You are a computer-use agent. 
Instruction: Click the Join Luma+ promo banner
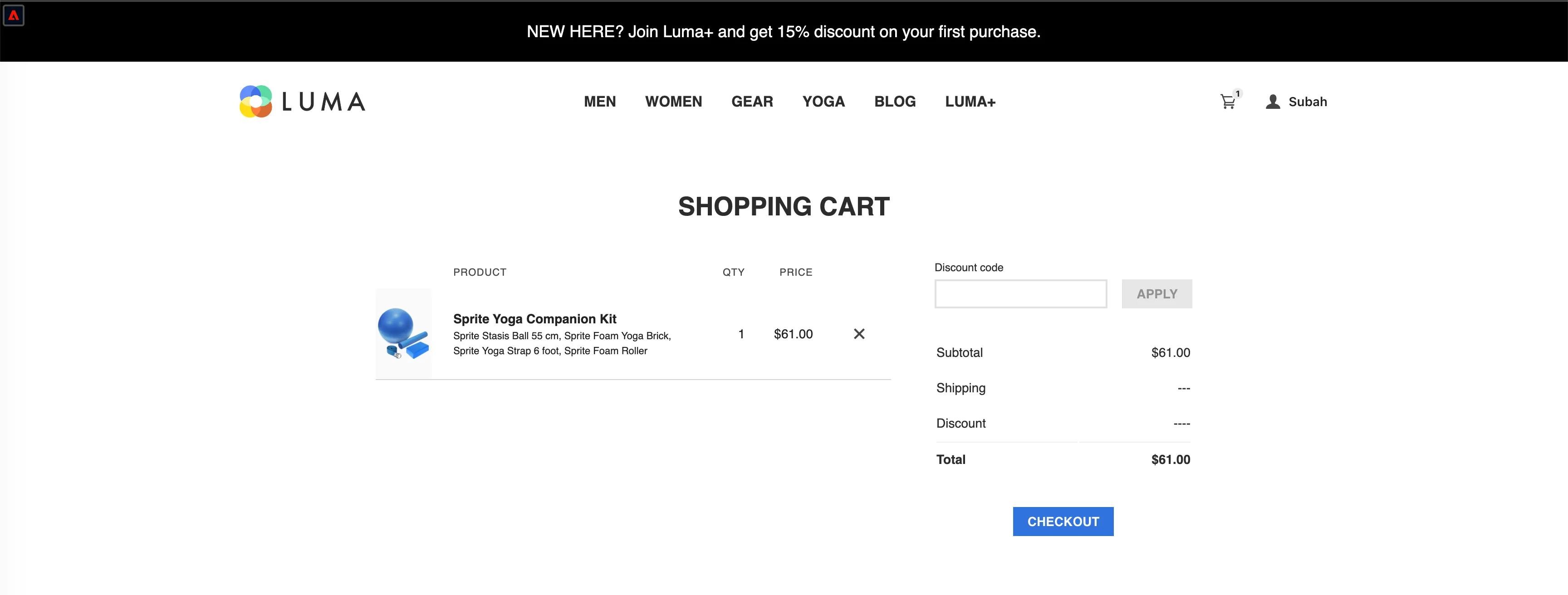click(x=784, y=32)
